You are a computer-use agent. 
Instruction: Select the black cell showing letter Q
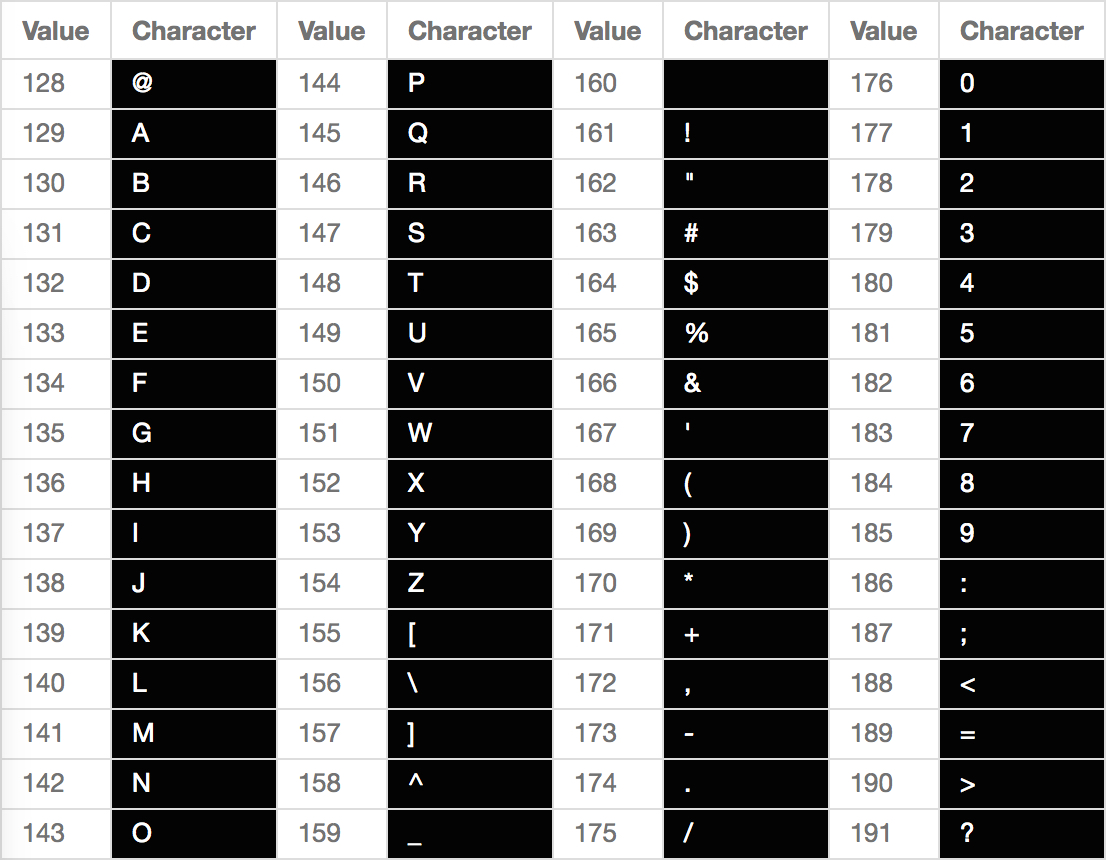[470, 134]
